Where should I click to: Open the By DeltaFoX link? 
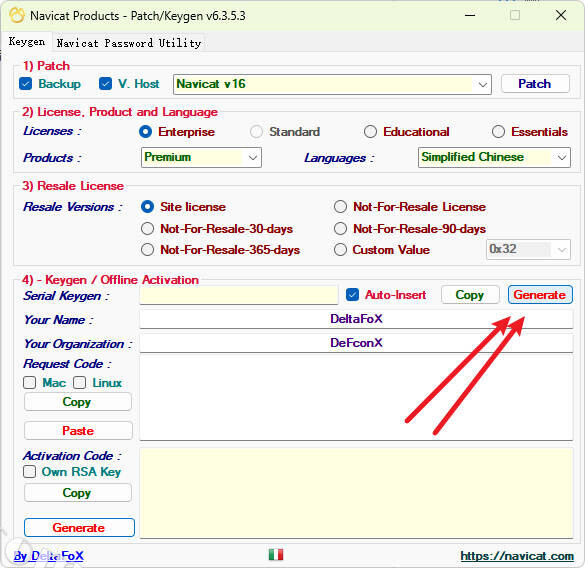pyautogui.click(x=49, y=556)
